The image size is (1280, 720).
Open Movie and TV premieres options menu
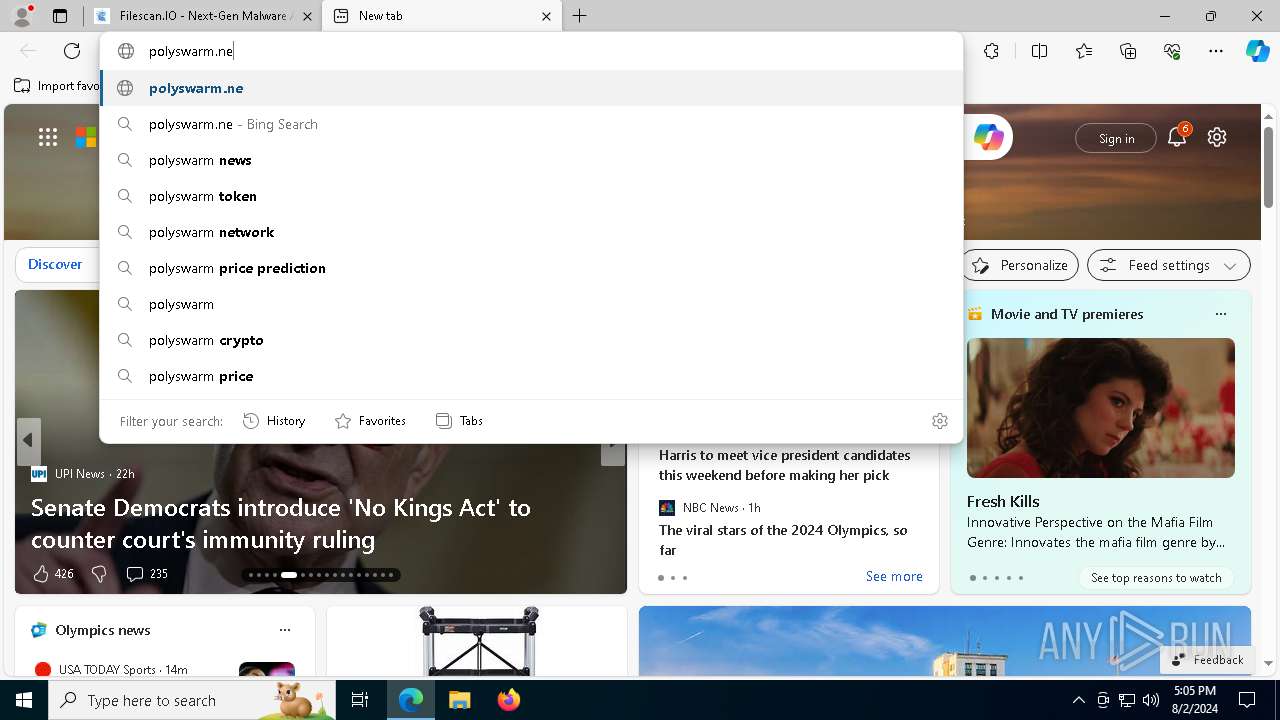(x=1220, y=314)
